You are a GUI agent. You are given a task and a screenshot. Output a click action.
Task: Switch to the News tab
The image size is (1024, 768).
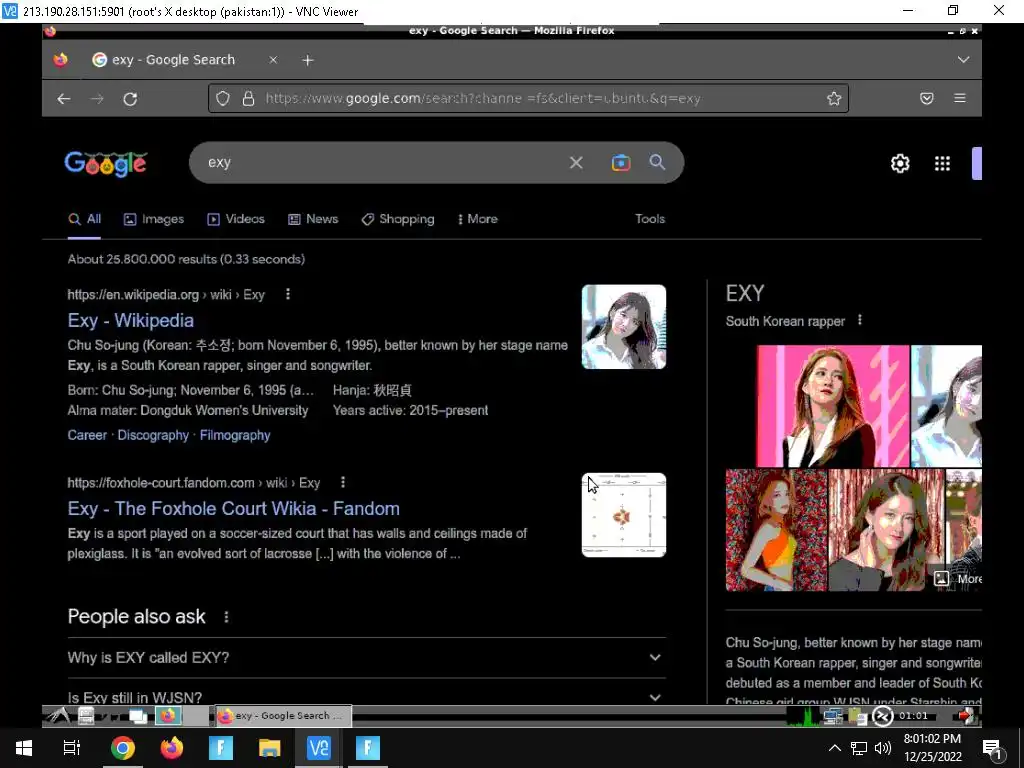coord(313,219)
